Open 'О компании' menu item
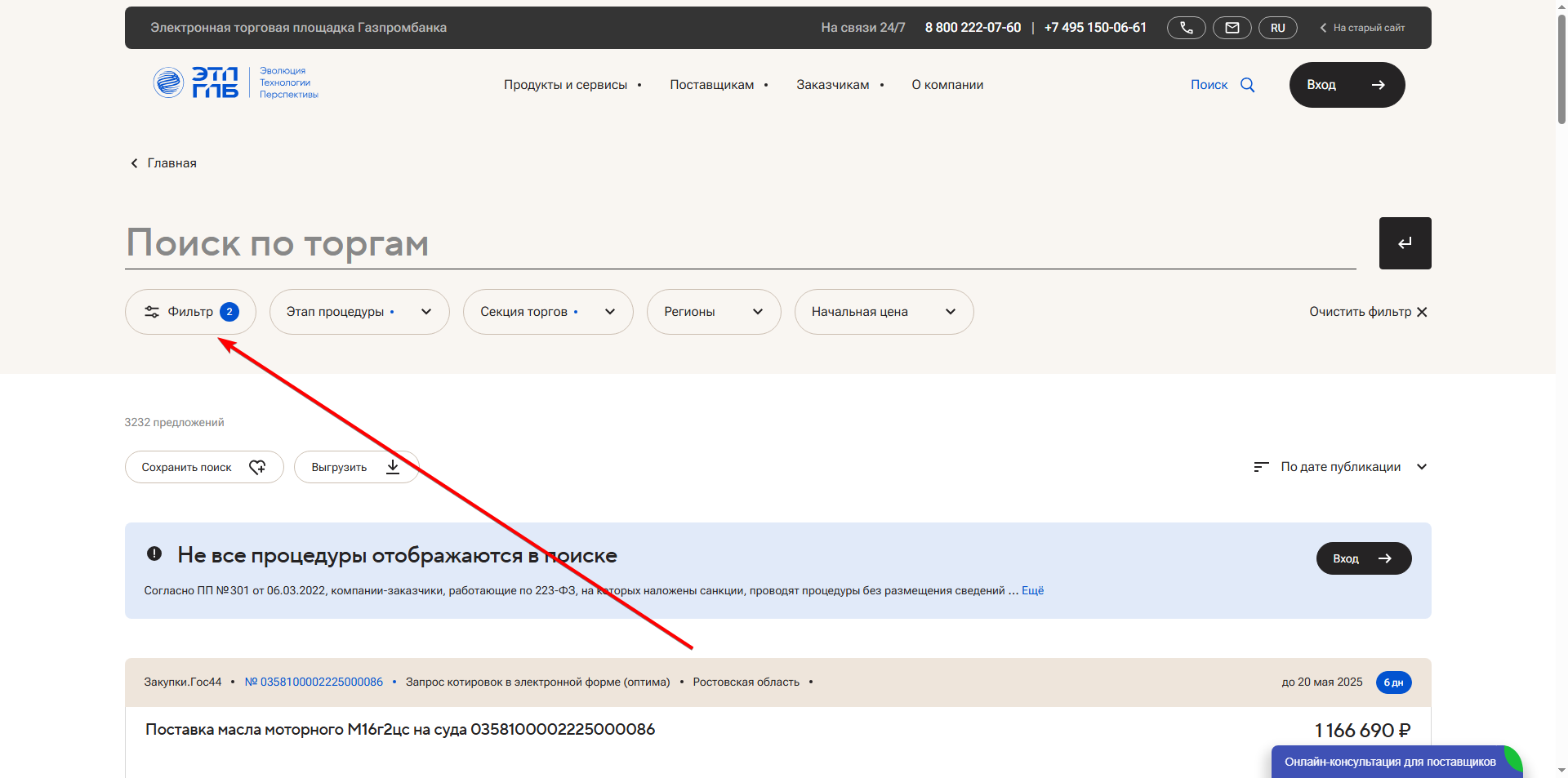Viewport: 1568px width, 778px height. coord(947,85)
